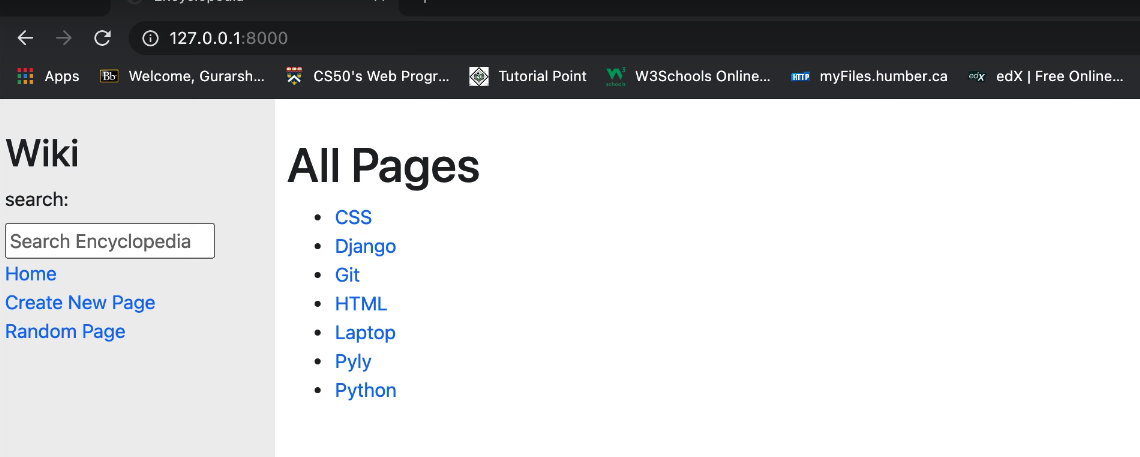The height and width of the screenshot is (457, 1140).
Task: Open the Django wiki entry
Action: 365,246
